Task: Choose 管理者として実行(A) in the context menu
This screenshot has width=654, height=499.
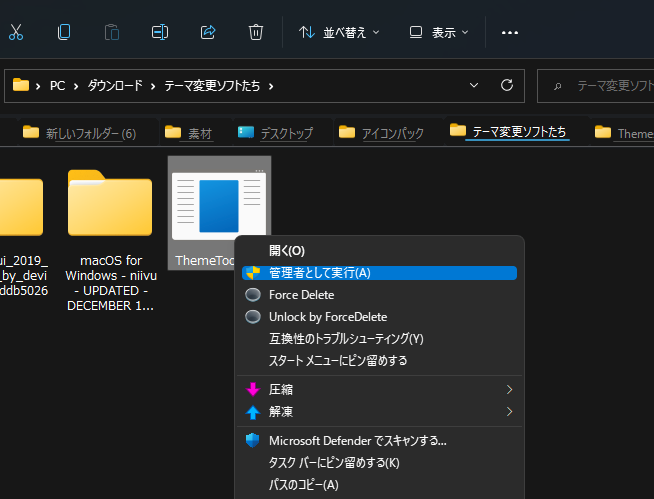Action: (379, 273)
